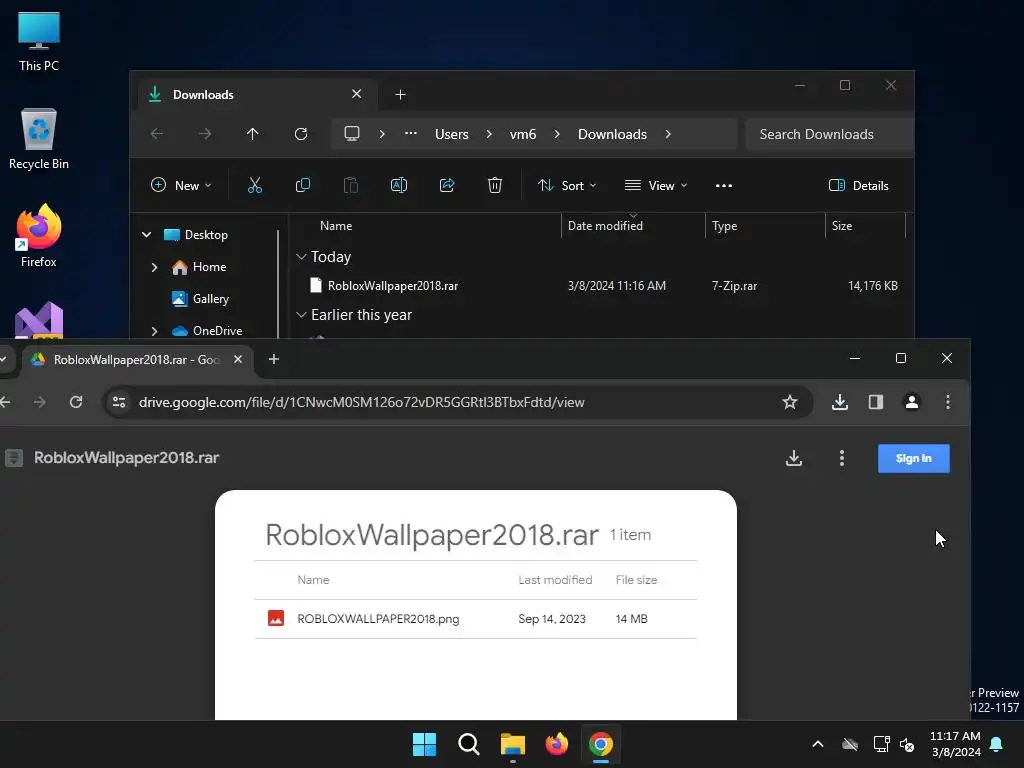
Task: Open Chrome three-dot menu
Action: [948, 402]
